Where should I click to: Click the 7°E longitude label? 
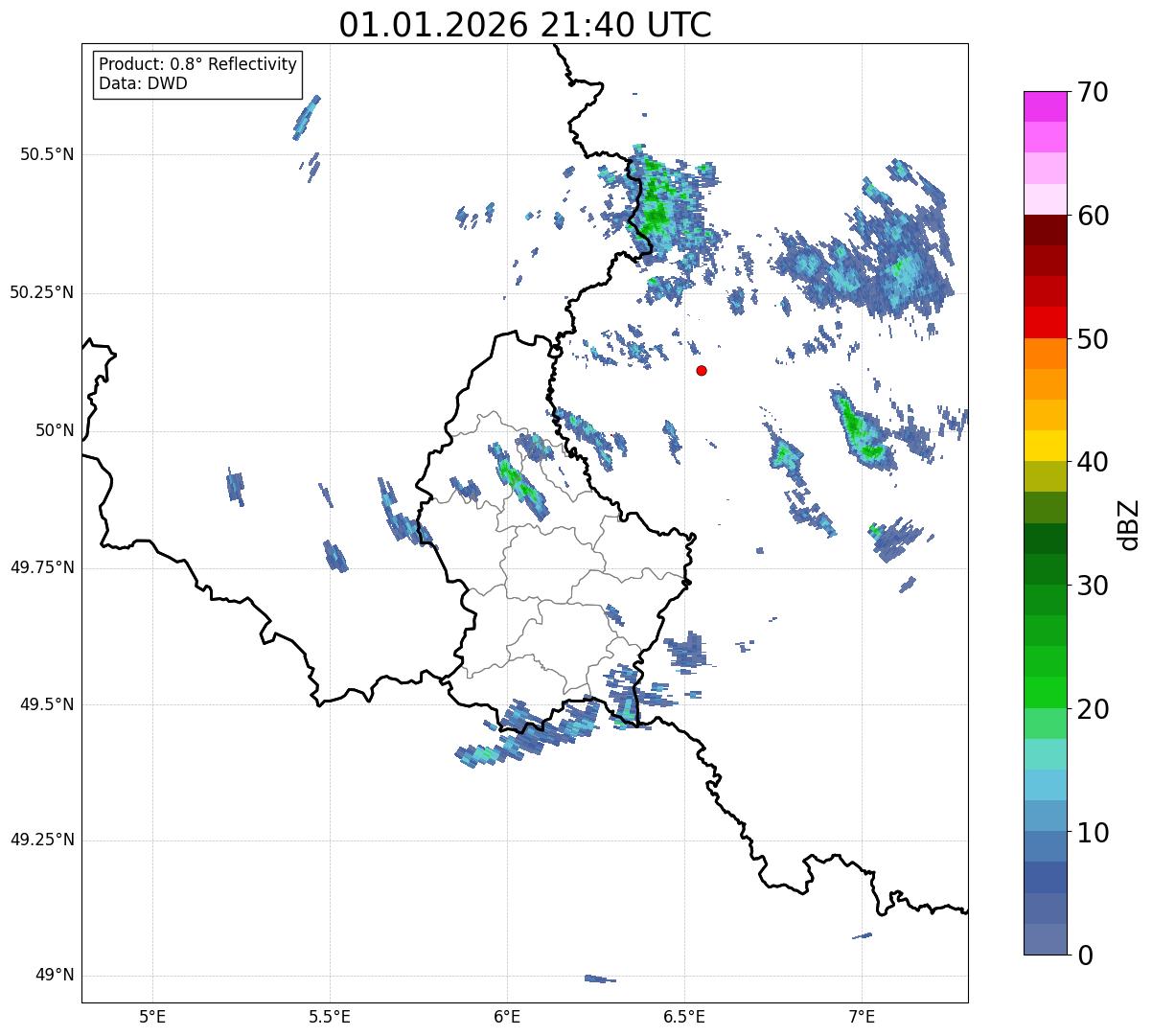coord(862,1017)
